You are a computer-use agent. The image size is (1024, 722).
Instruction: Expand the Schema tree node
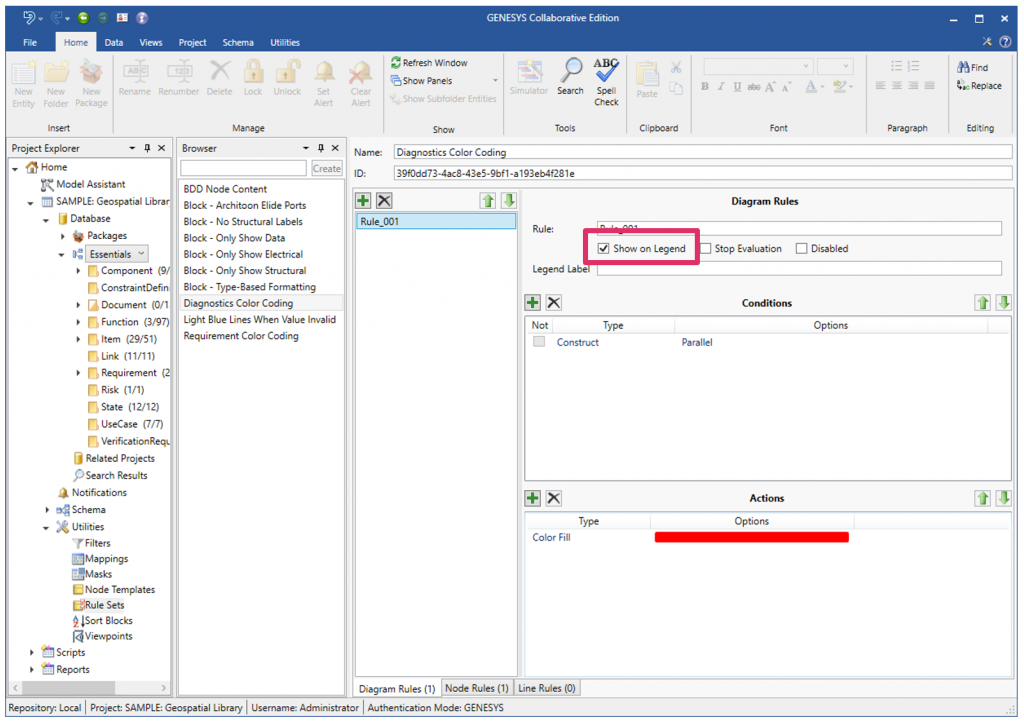tap(47, 509)
